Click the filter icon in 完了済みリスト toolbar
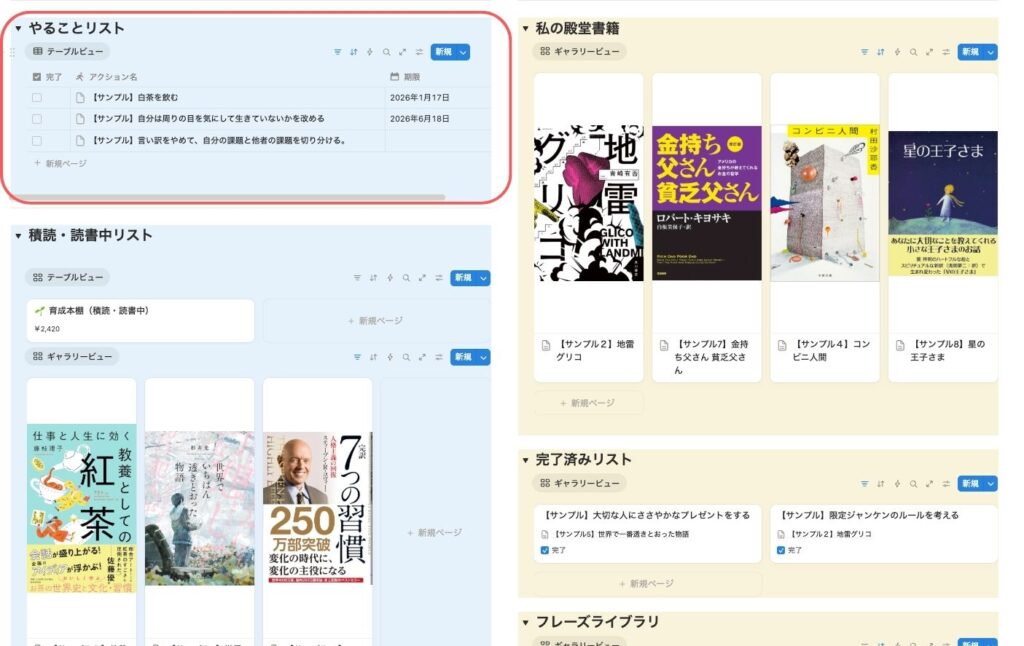This screenshot has height=646, width=1024. click(864, 484)
